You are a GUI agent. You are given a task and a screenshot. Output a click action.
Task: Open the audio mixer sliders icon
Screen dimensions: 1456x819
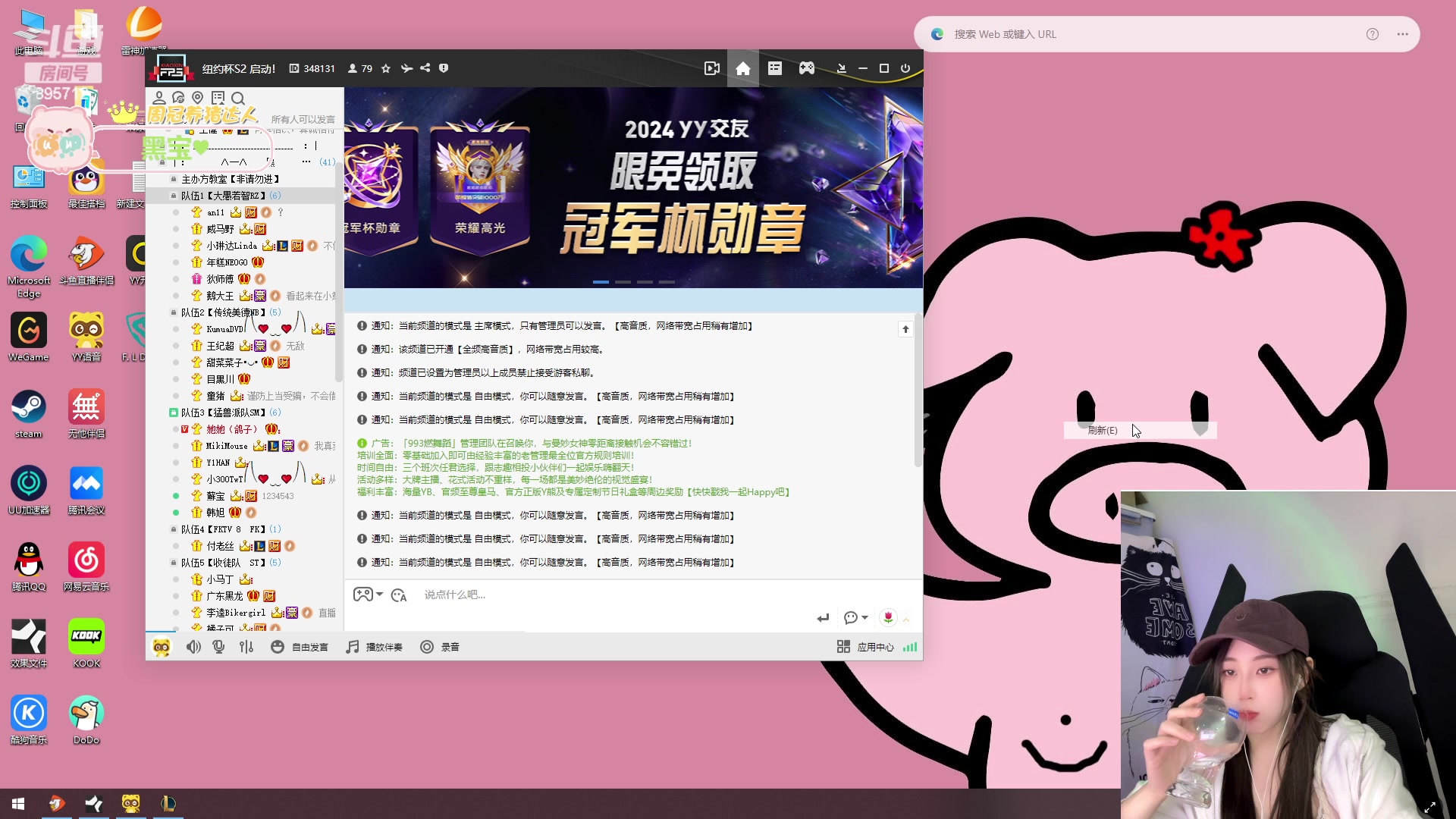tap(246, 646)
